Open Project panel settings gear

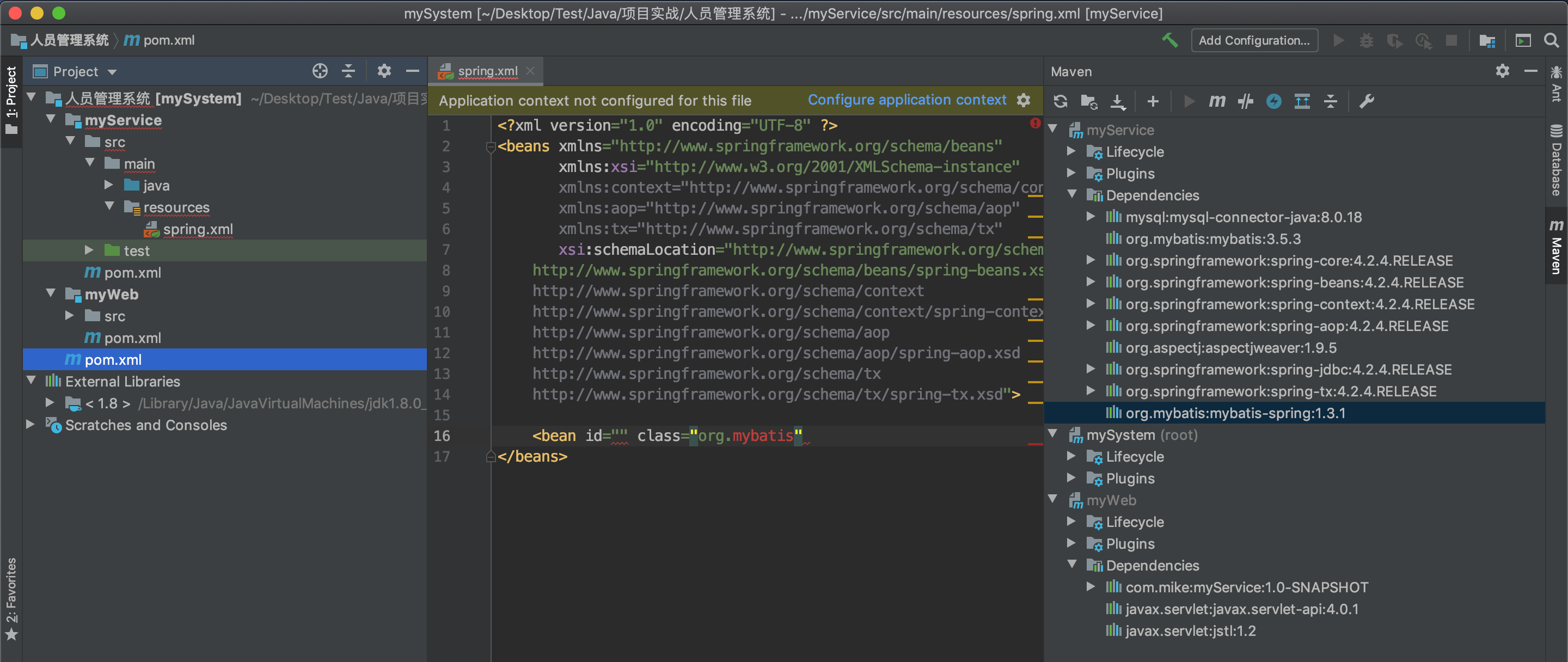(x=384, y=71)
